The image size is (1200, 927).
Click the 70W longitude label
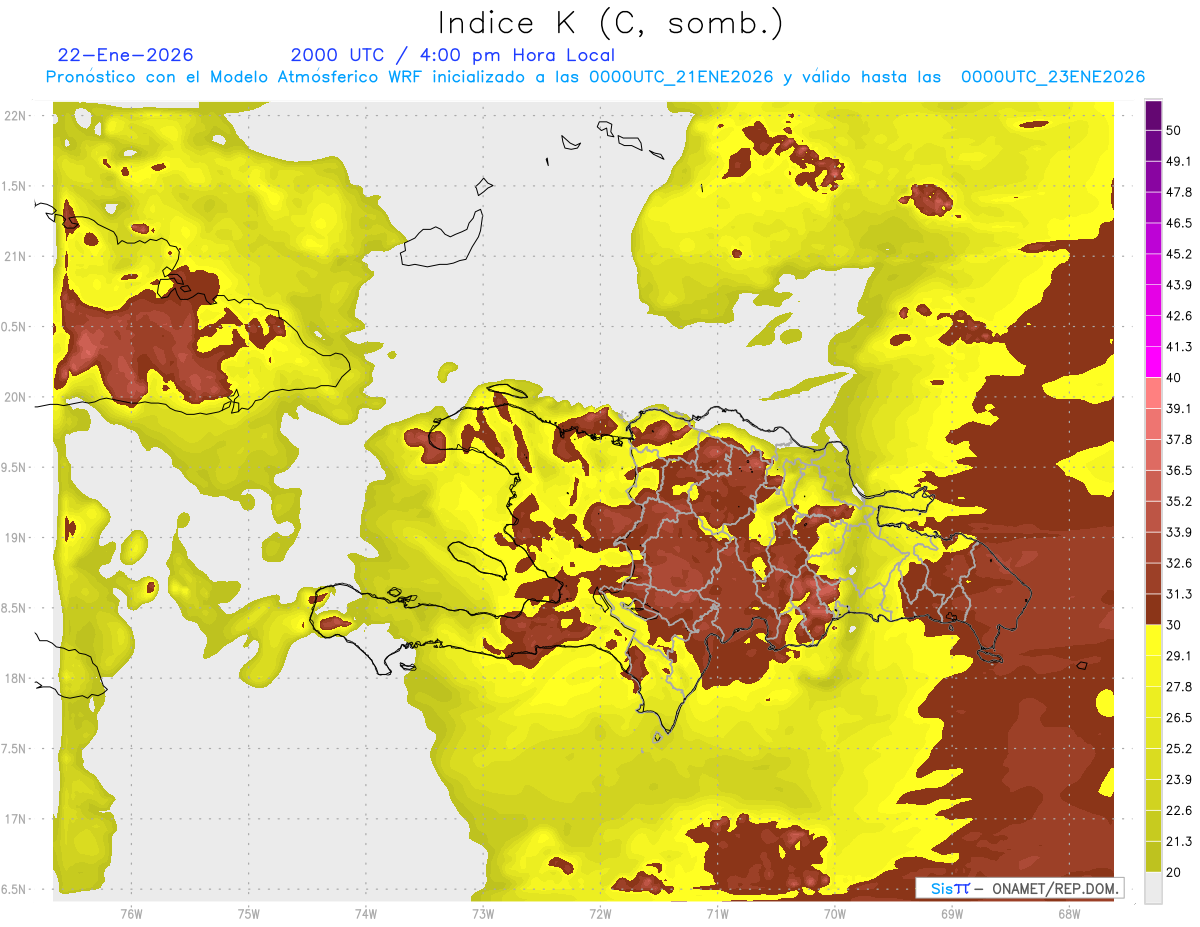point(835,913)
